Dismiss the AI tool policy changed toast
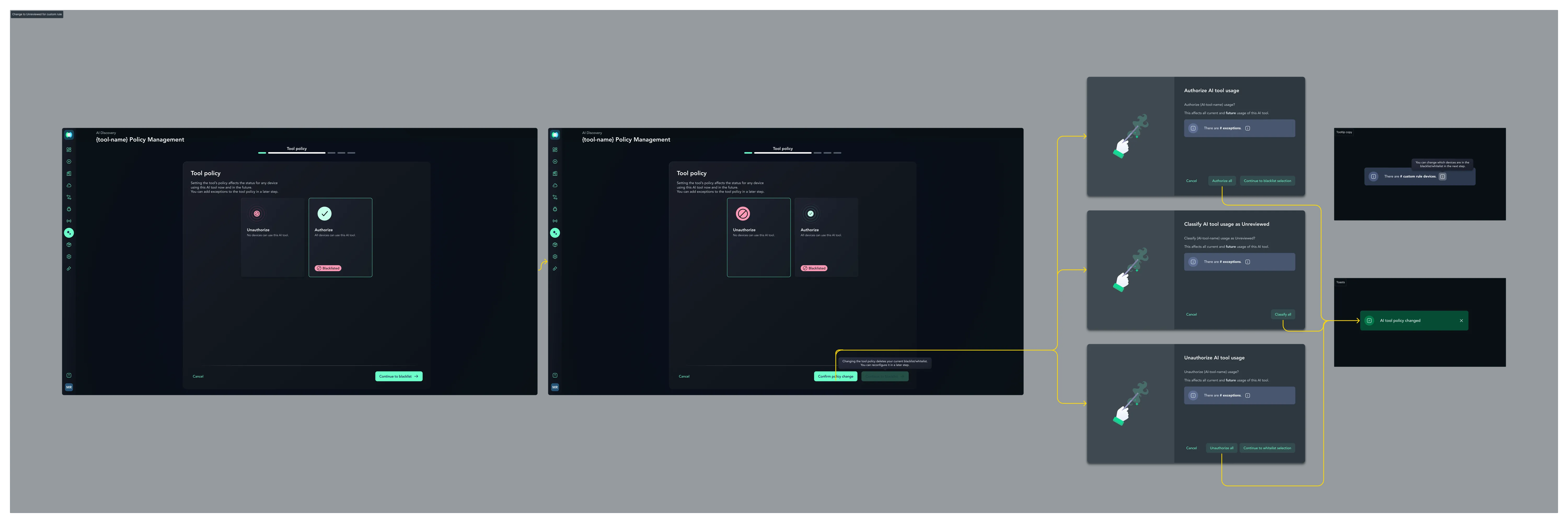The width and height of the screenshot is (1568, 523). (1461, 320)
